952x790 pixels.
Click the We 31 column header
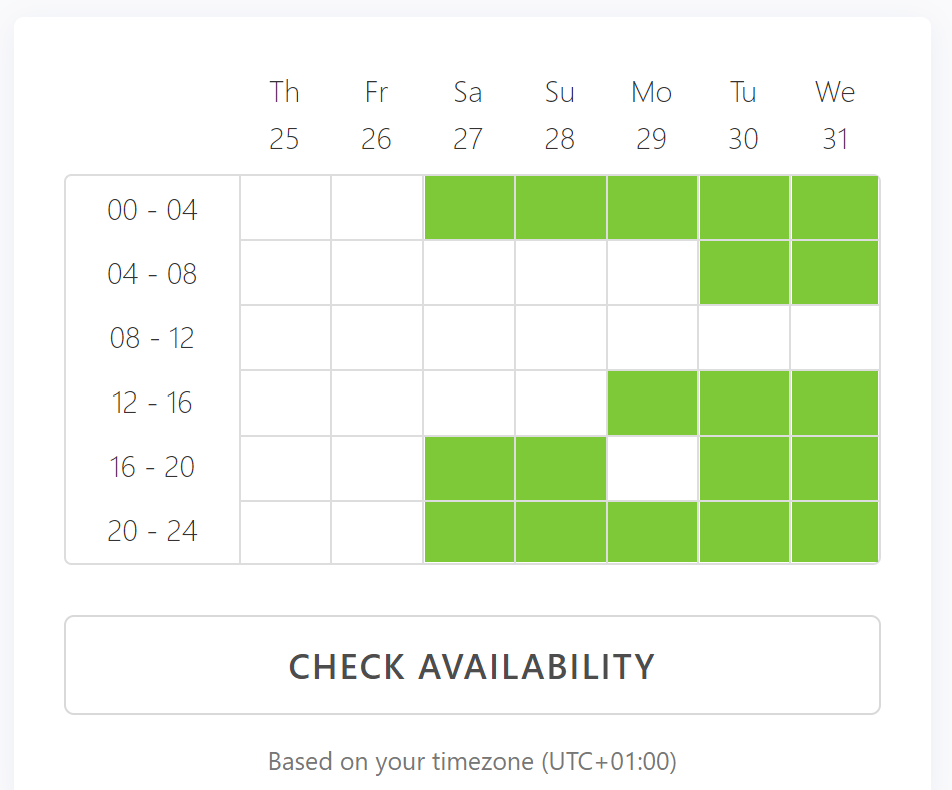point(835,115)
